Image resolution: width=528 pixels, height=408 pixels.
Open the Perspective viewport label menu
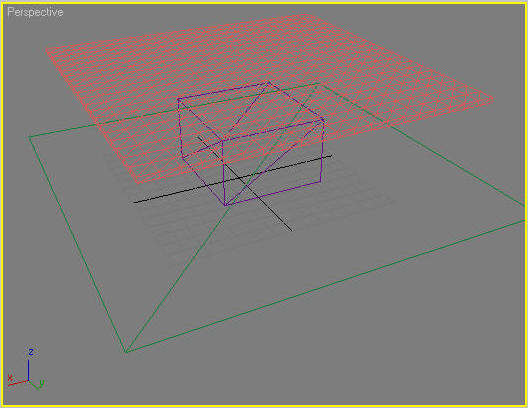coord(35,12)
